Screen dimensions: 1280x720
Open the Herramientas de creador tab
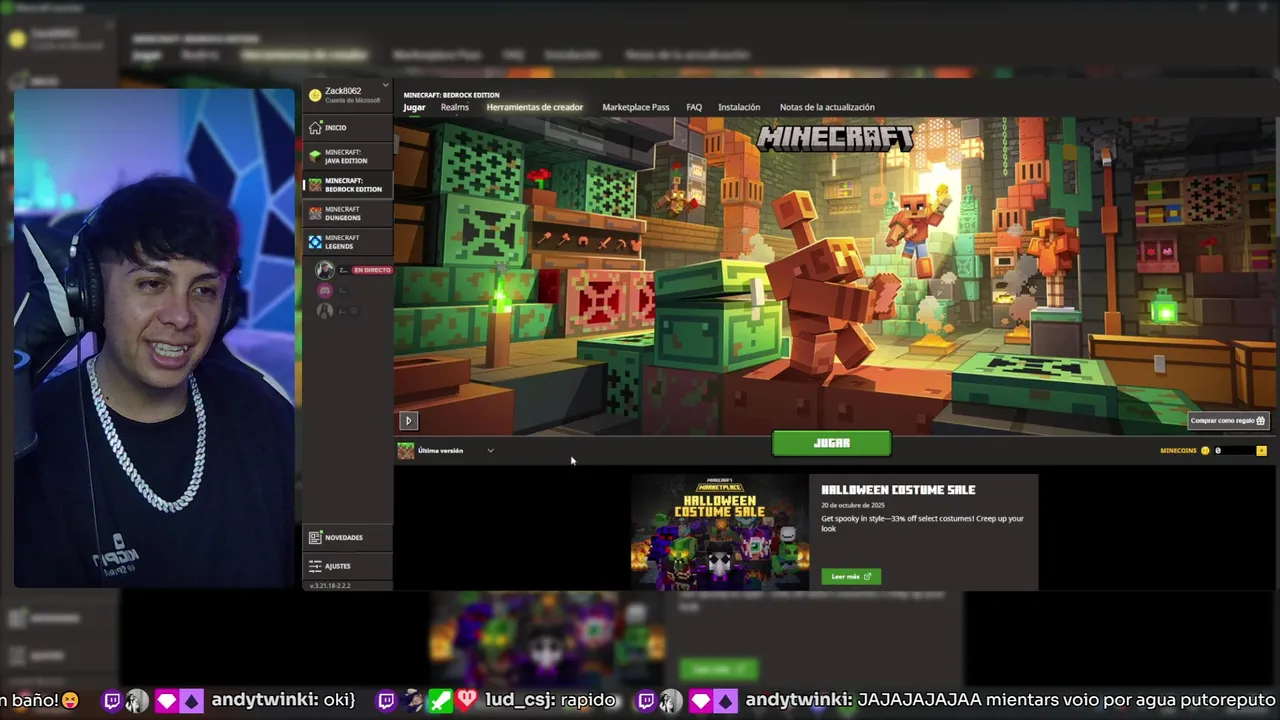[534, 107]
